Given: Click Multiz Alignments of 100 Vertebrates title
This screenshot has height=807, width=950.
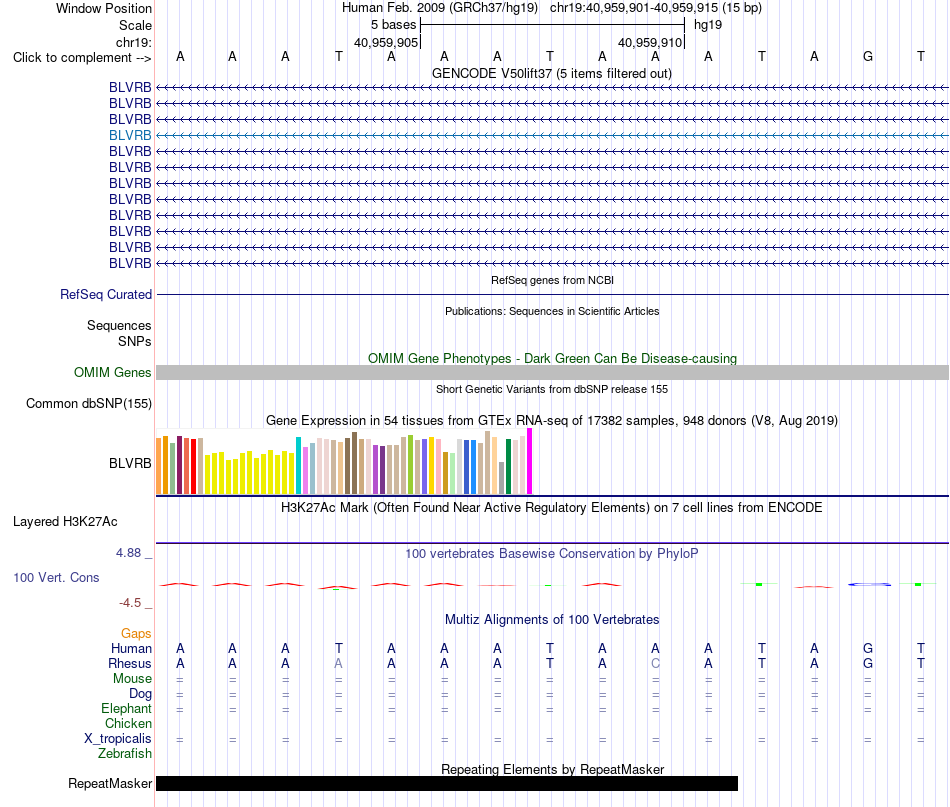Looking at the screenshot, I should [552, 620].
